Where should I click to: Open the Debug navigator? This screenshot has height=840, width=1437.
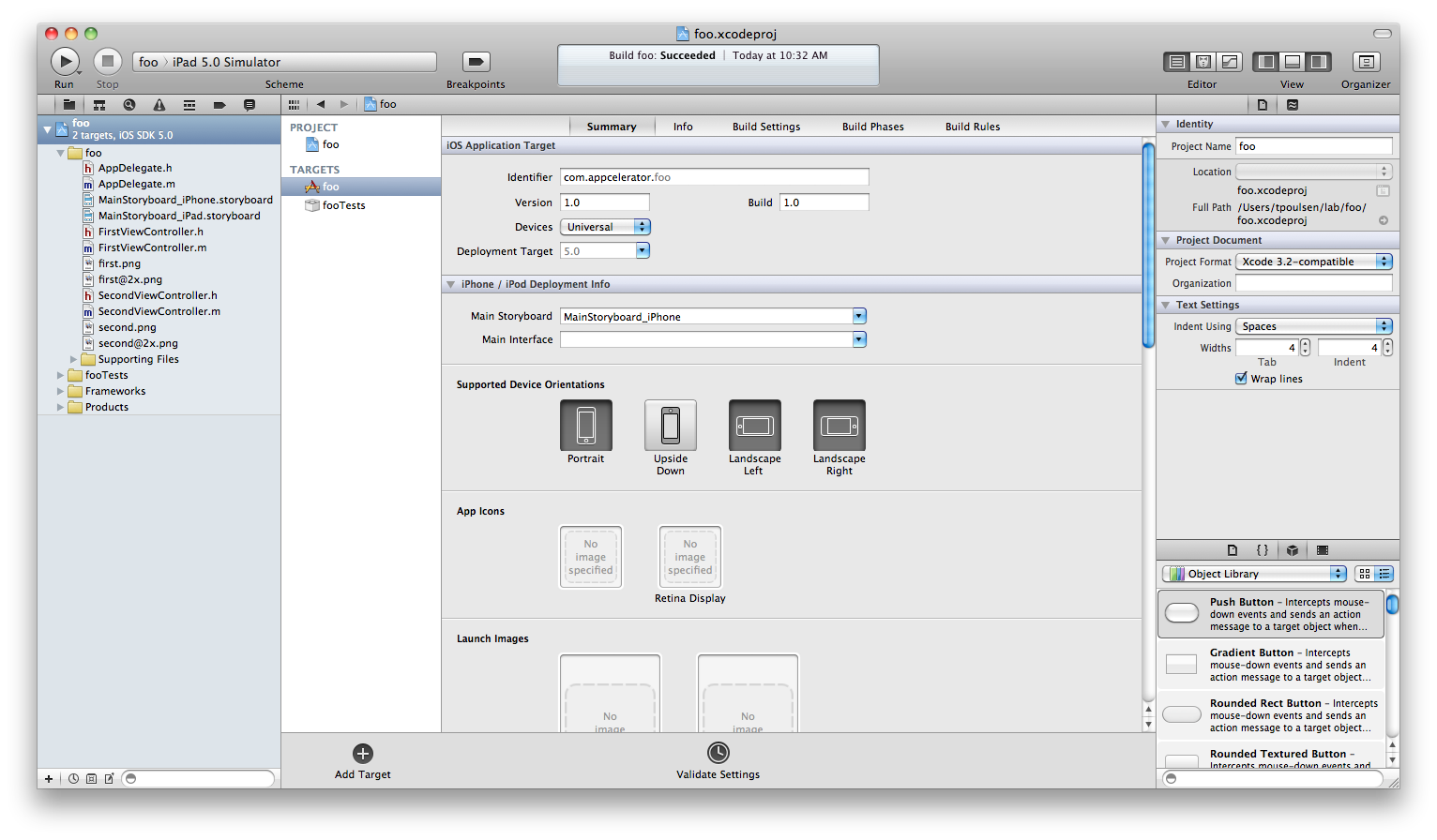tap(189, 105)
